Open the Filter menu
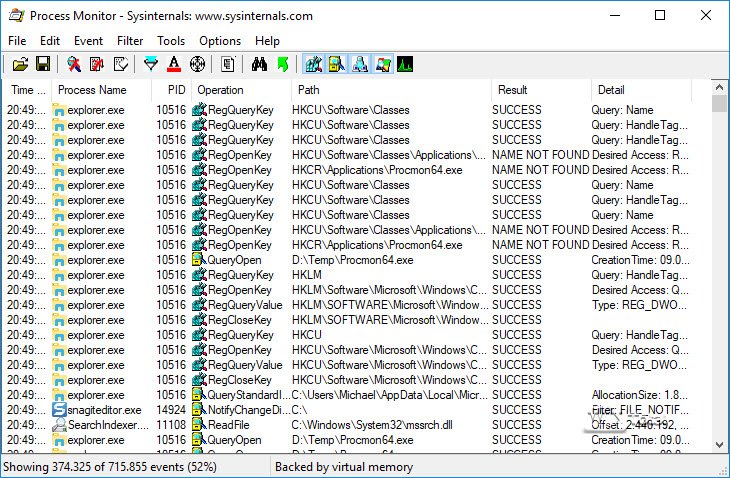Image resolution: width=730 pixels, height=478 pixels. pos(130,41)
